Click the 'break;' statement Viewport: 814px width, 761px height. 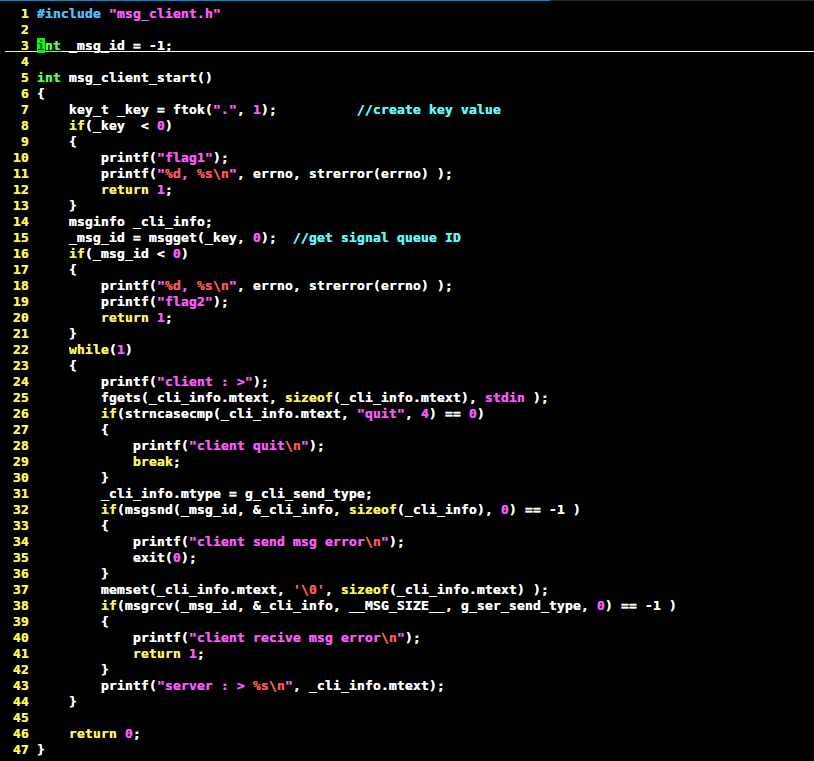coord(156,462)
